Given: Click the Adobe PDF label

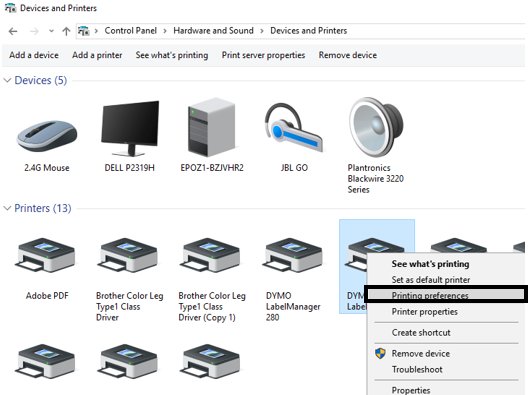Looking at the screenshot, I should [47, 296].
